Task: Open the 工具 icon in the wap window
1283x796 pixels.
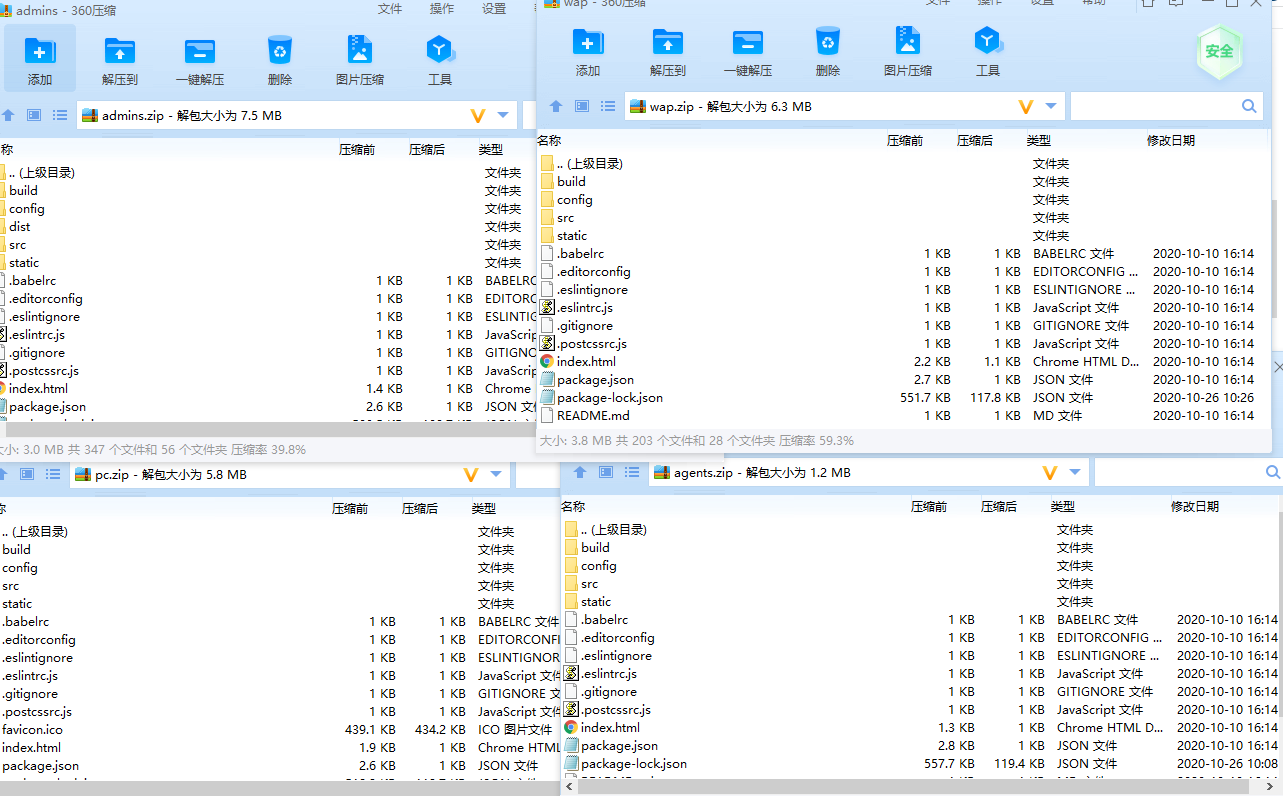Action: (x=987, y=44)
